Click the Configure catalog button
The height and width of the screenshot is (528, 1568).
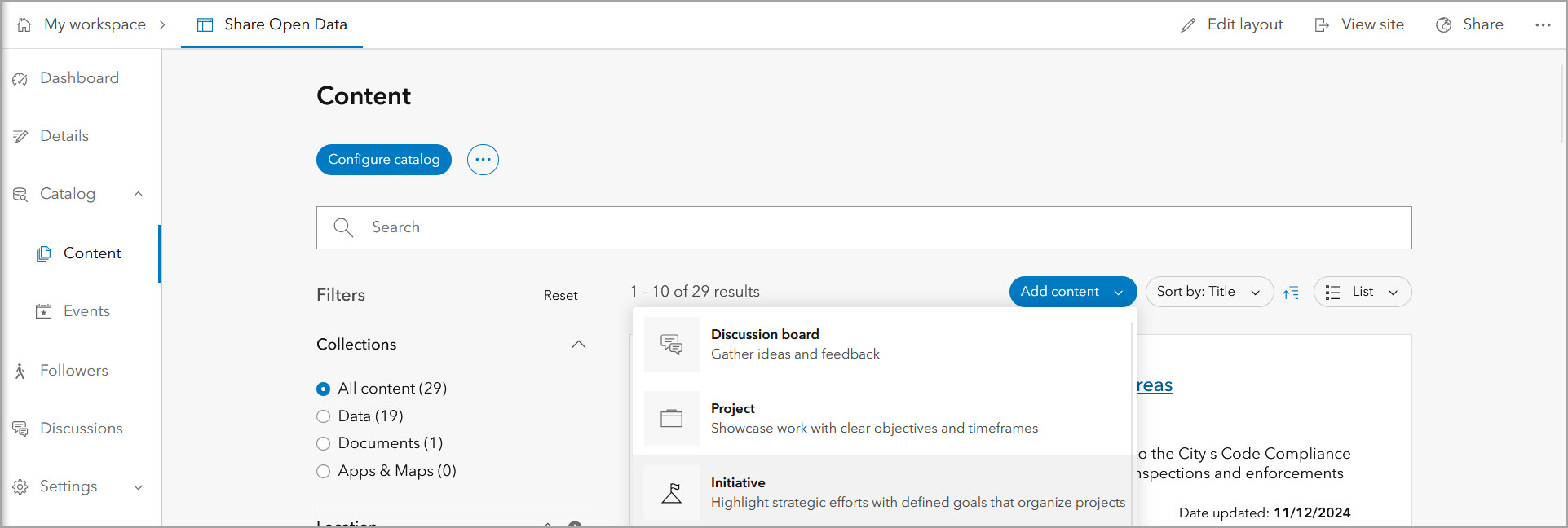point(383,160)
